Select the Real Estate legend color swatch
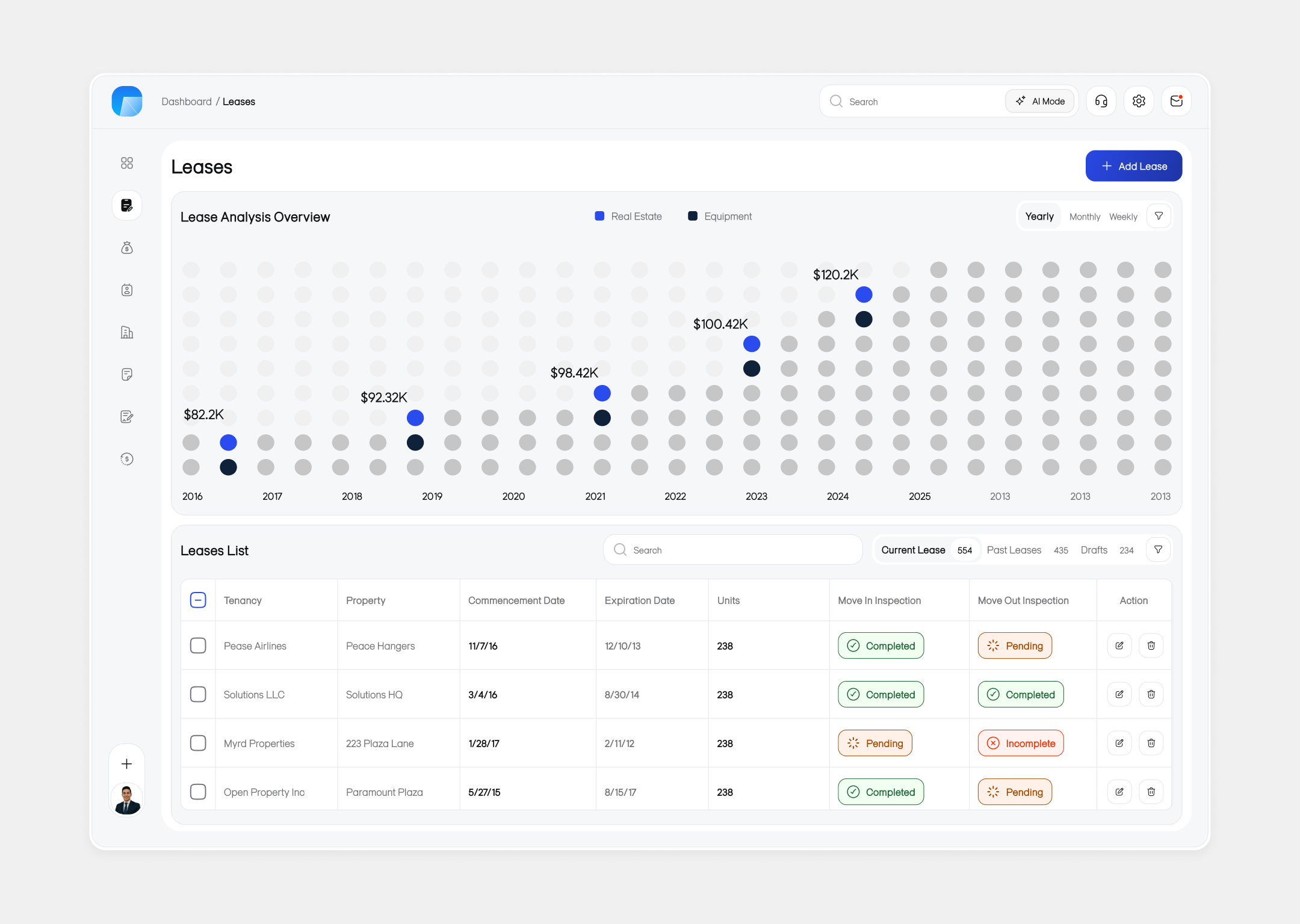1300x924 pixels. pos(599,215)
